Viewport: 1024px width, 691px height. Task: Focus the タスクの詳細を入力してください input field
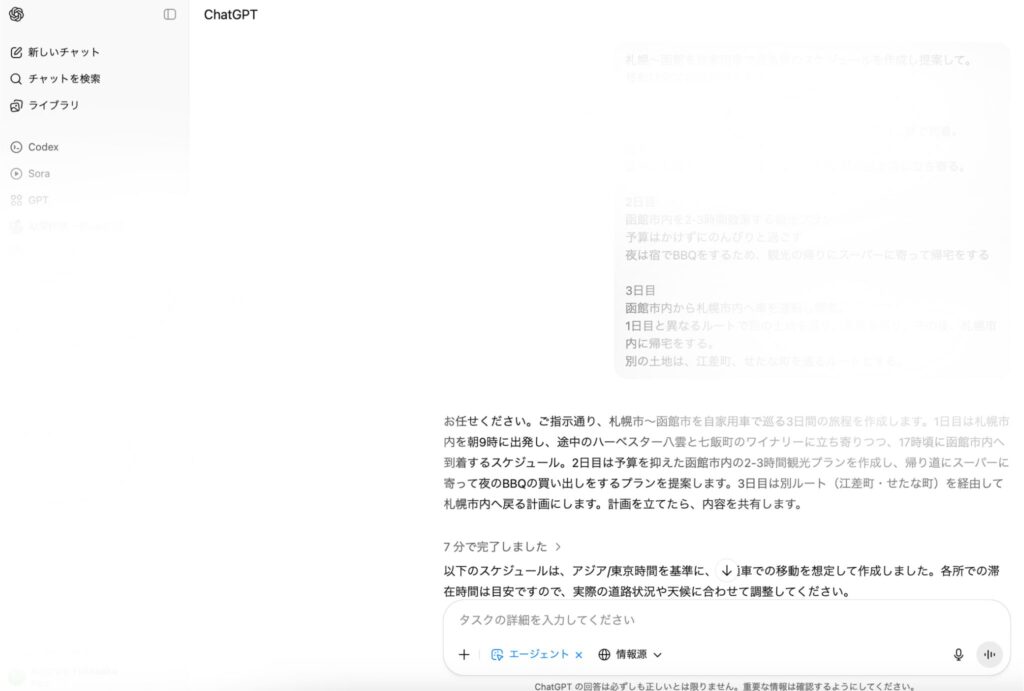pyautogui.click(x=700, y=620)
